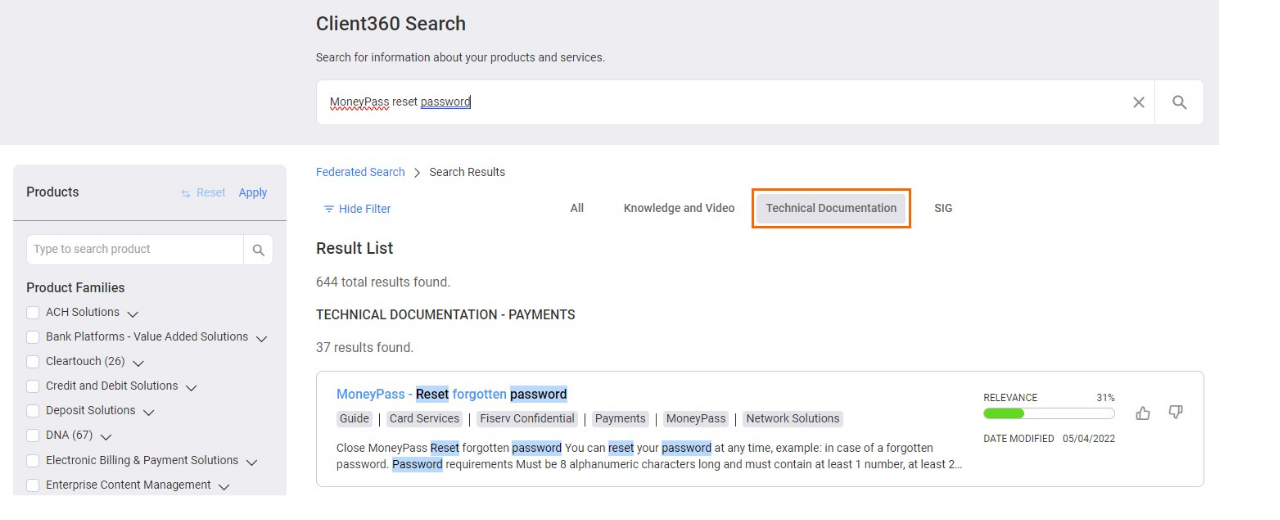Image resolution: width=1280 pixels, height=520 pixels.
Task: Expand the Deposit Solutions chevron
Action: tap(148, 412)
